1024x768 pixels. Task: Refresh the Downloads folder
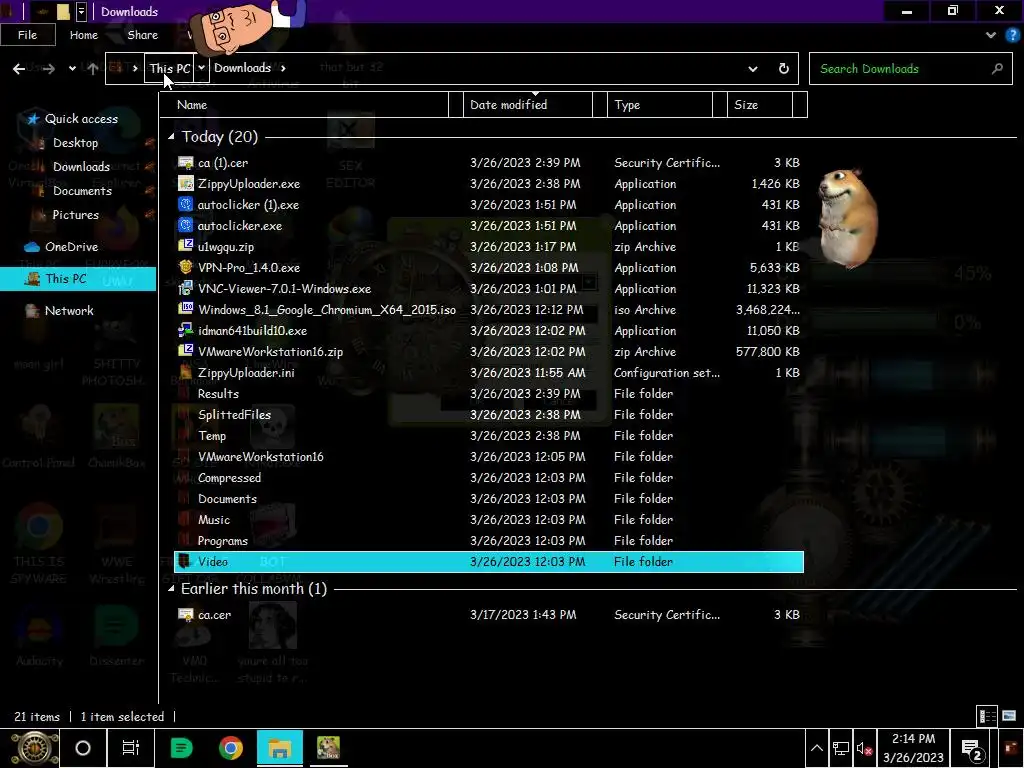tap(784, 69)
